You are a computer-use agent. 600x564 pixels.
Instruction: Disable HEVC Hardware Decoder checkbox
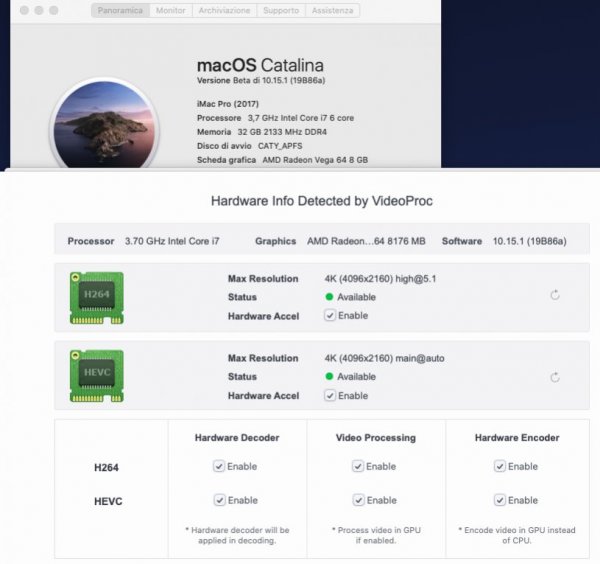pos(219,500)
